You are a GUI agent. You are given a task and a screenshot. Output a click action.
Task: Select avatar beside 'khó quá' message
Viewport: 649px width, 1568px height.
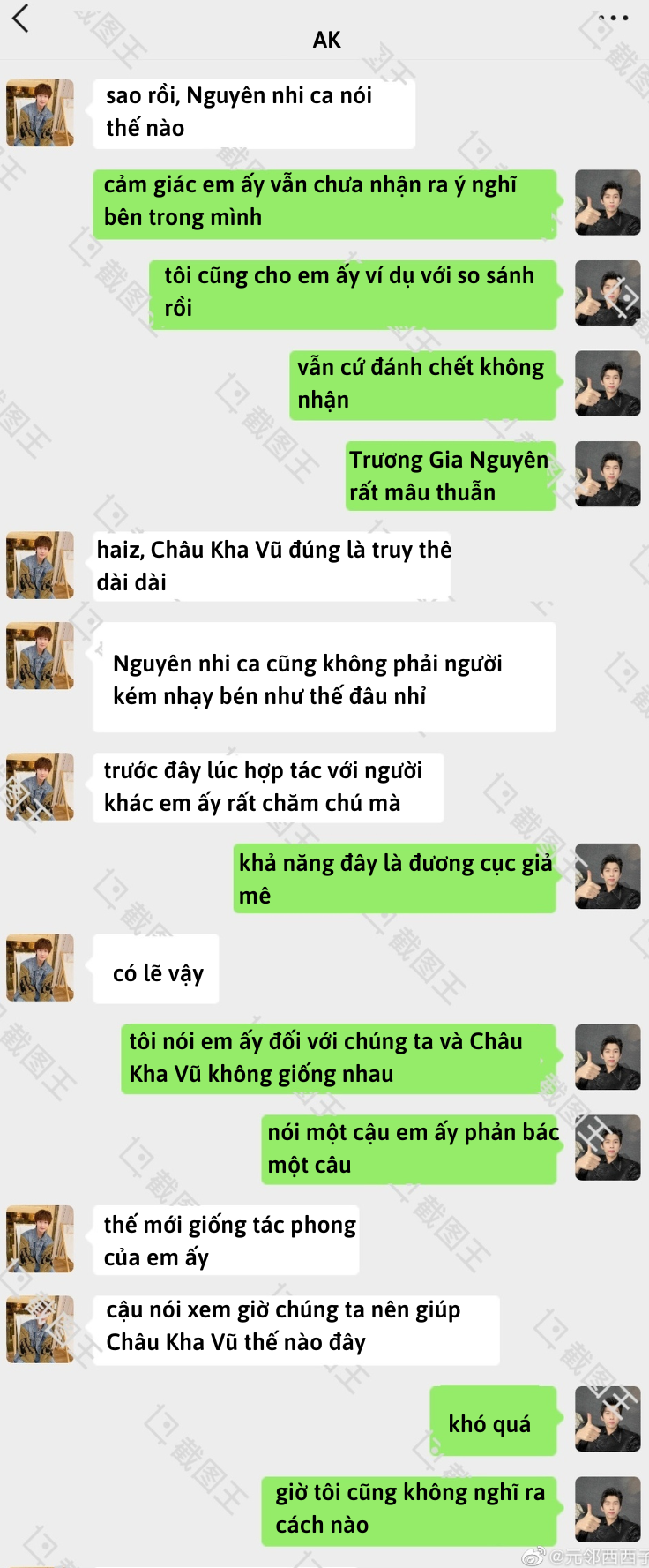[x=608, y=1419]
